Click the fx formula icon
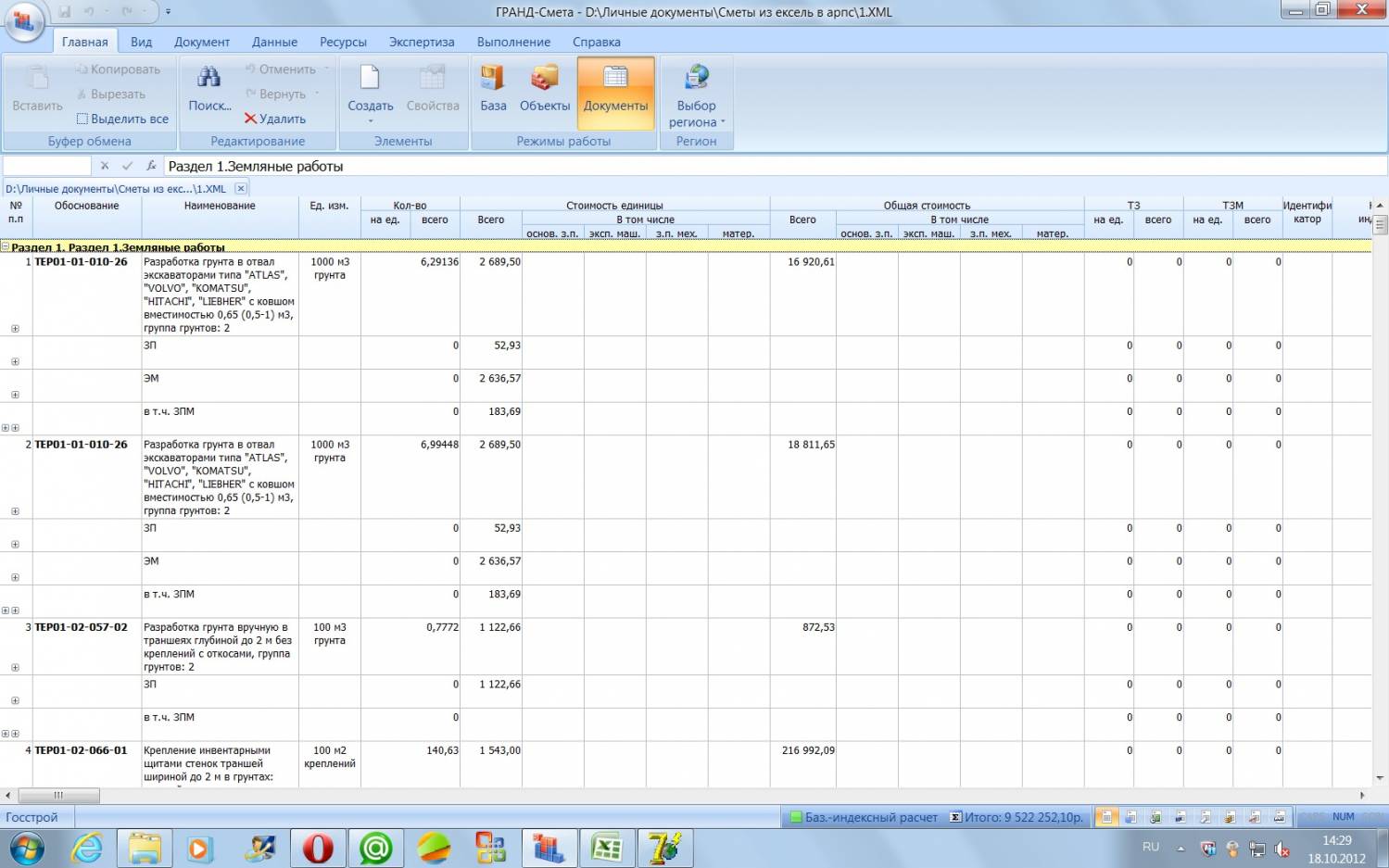The image size is (1389, 868). 151,166
